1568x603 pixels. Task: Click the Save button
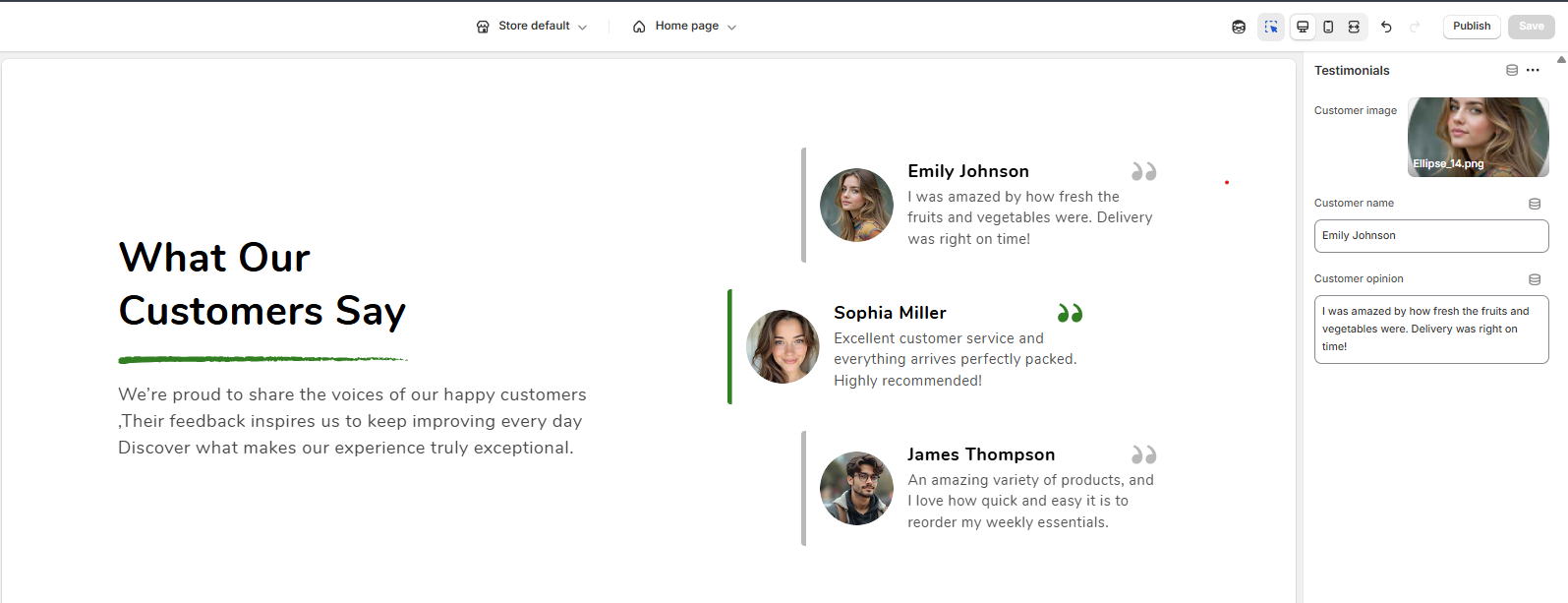1531,27
